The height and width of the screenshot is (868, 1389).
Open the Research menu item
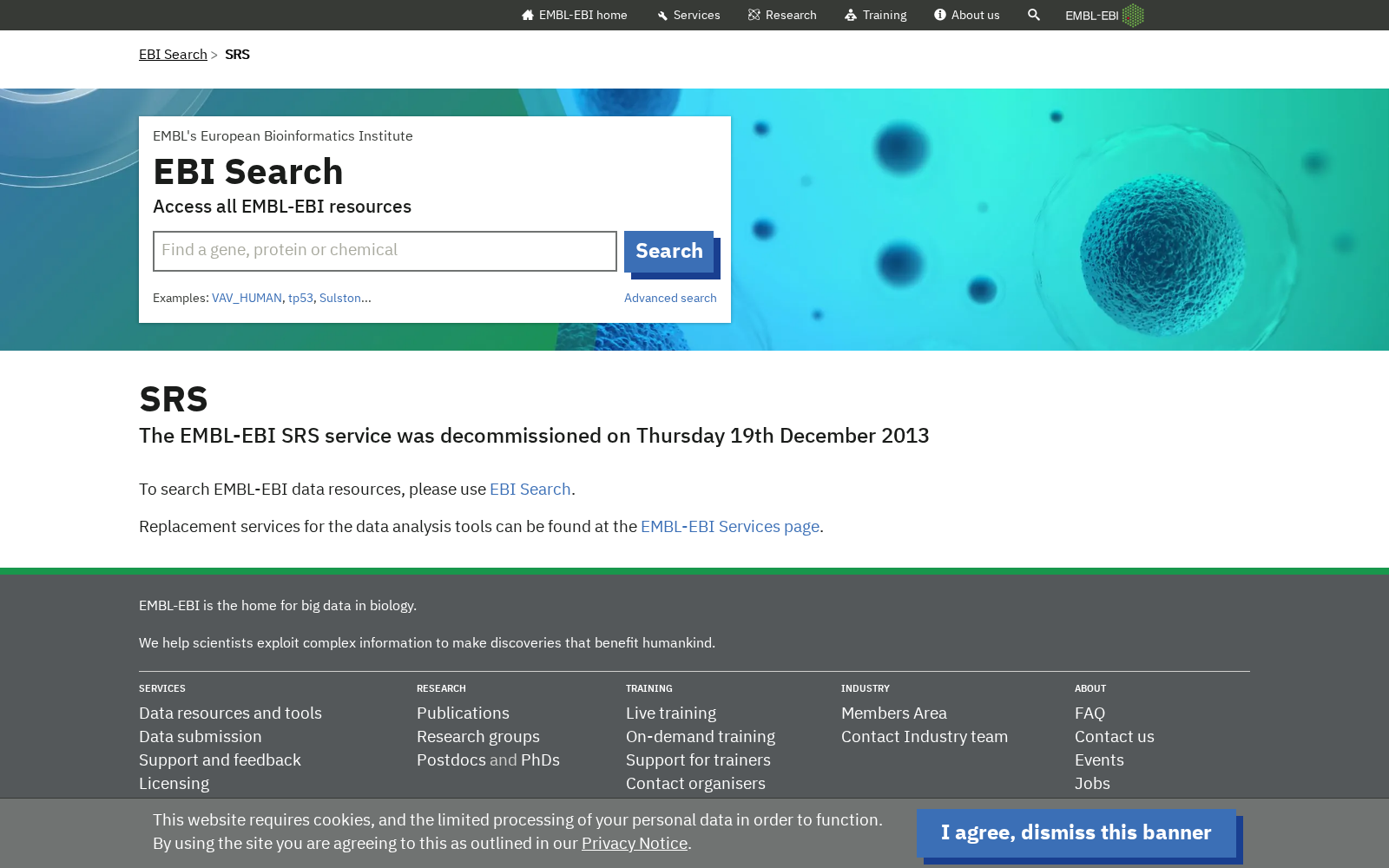coord(782,15)
